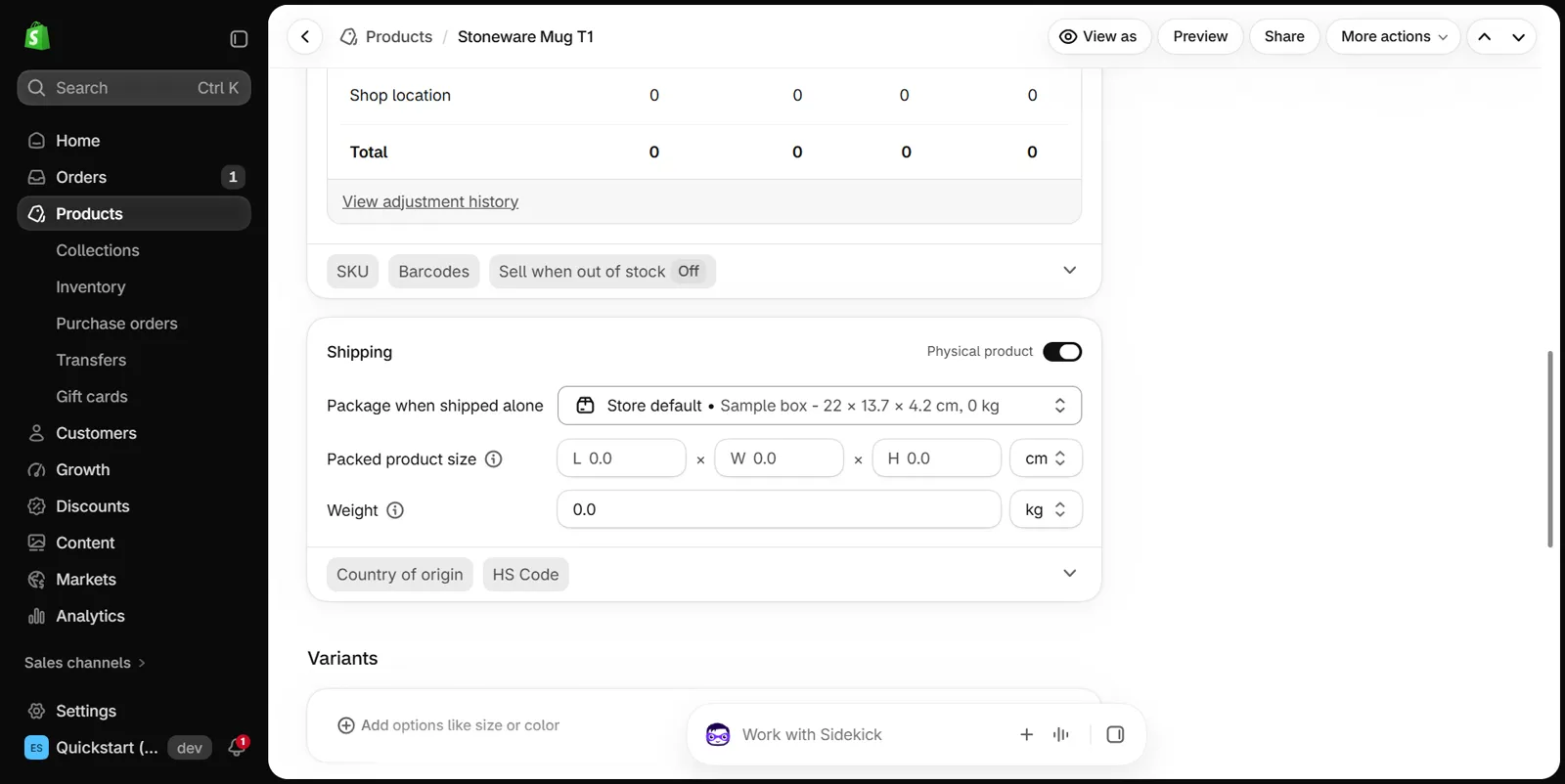This screenshot has width=1565, height=784.
Task: Open Sidekick side panel icon
Action: tap(1115, 734)
